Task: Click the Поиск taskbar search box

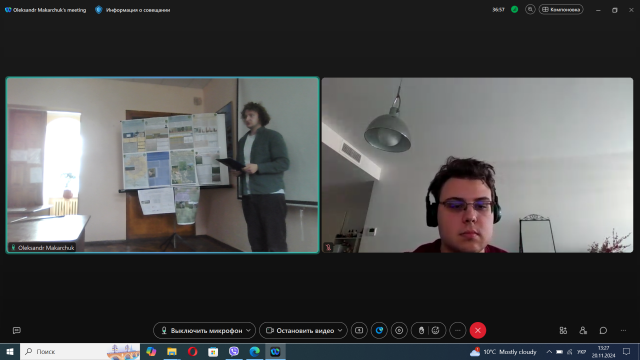Action: click(80, 351)
